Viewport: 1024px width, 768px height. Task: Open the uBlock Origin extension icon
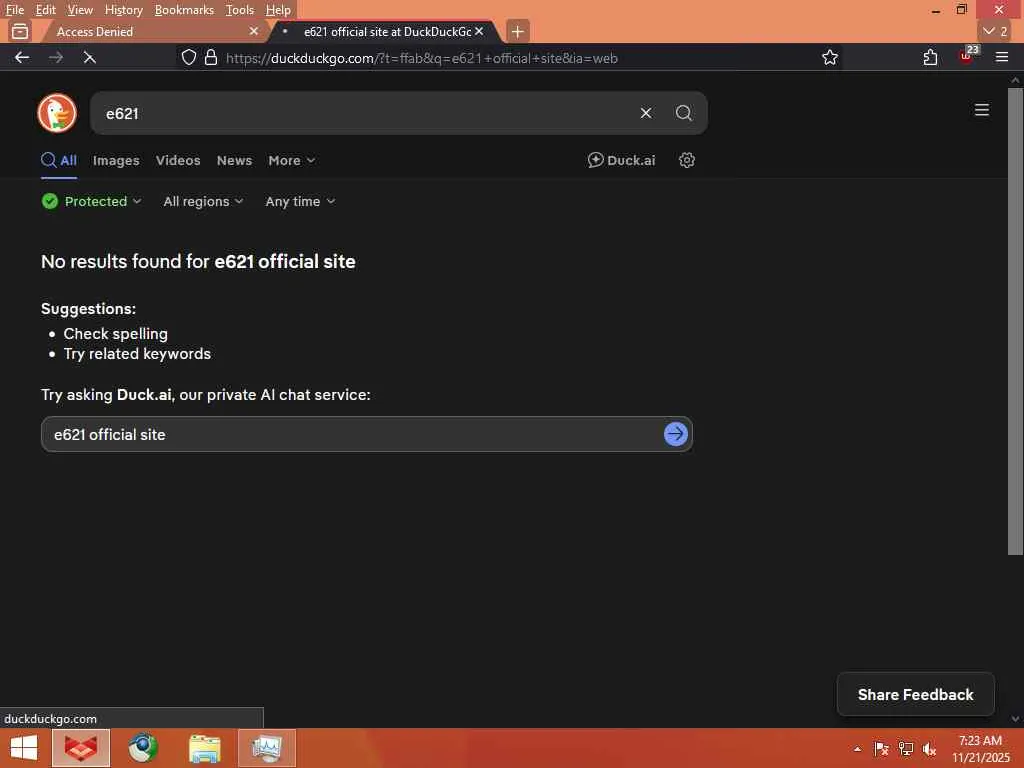(x=967, y=56)
